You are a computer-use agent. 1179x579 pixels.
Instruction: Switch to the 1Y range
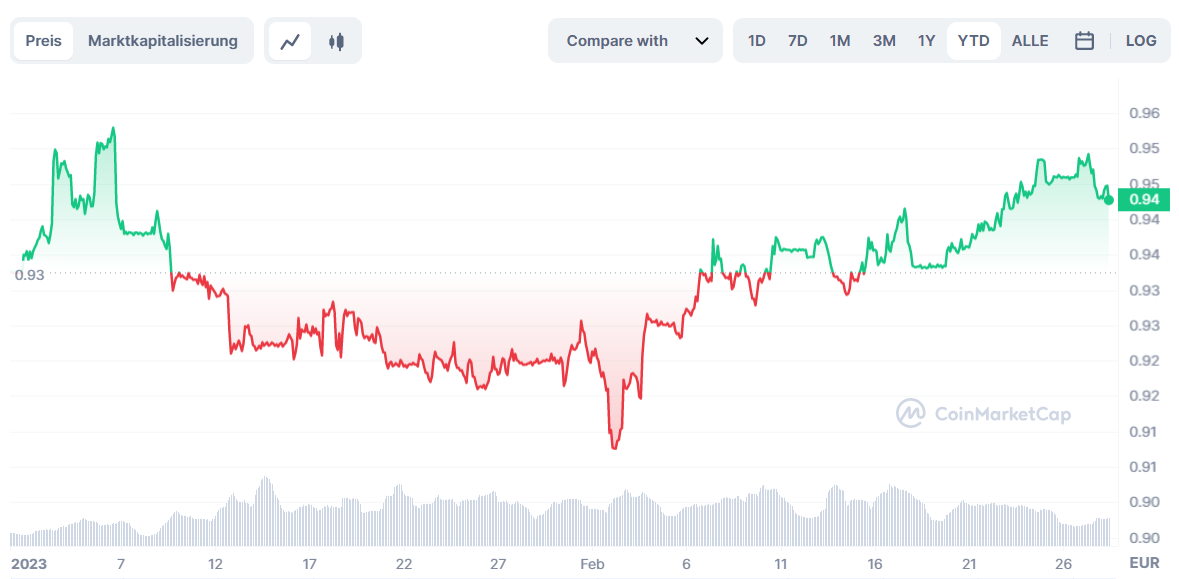coord(926,41)
